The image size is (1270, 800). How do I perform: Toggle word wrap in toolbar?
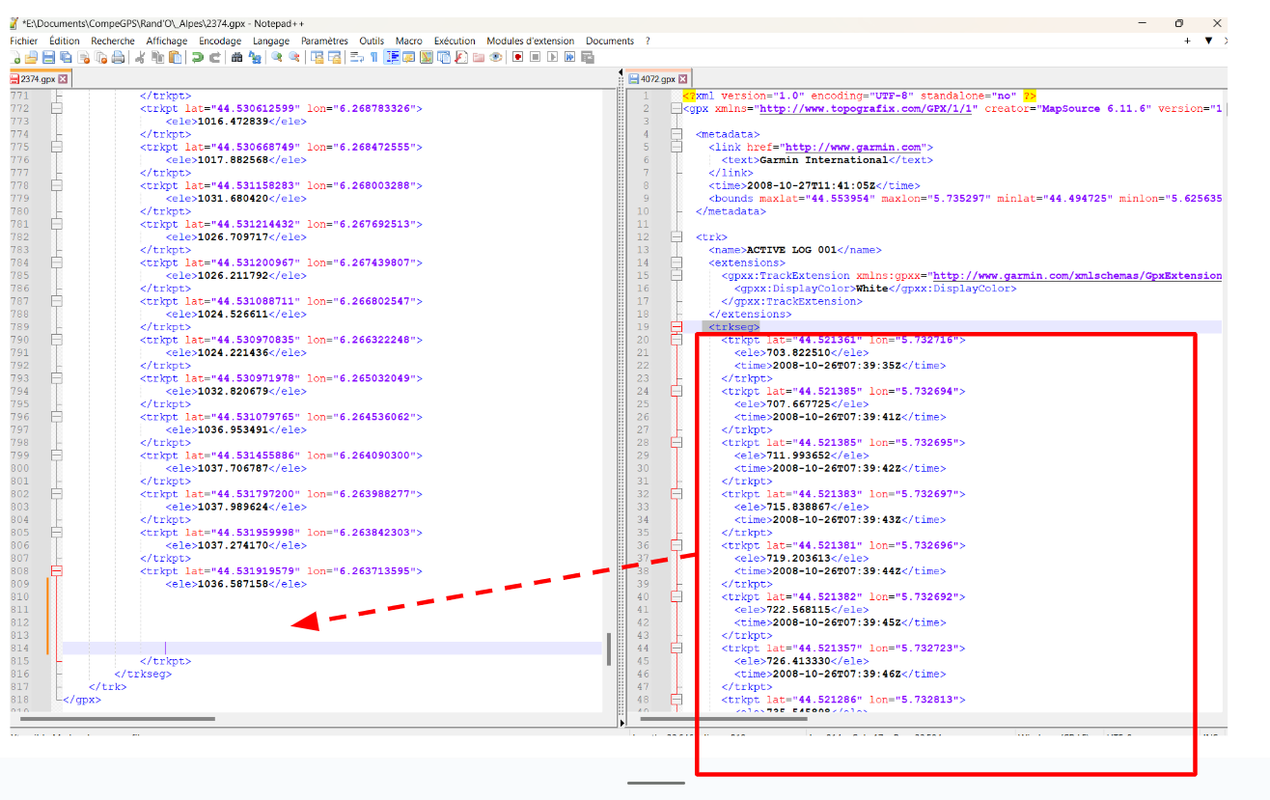coord(357,58)
